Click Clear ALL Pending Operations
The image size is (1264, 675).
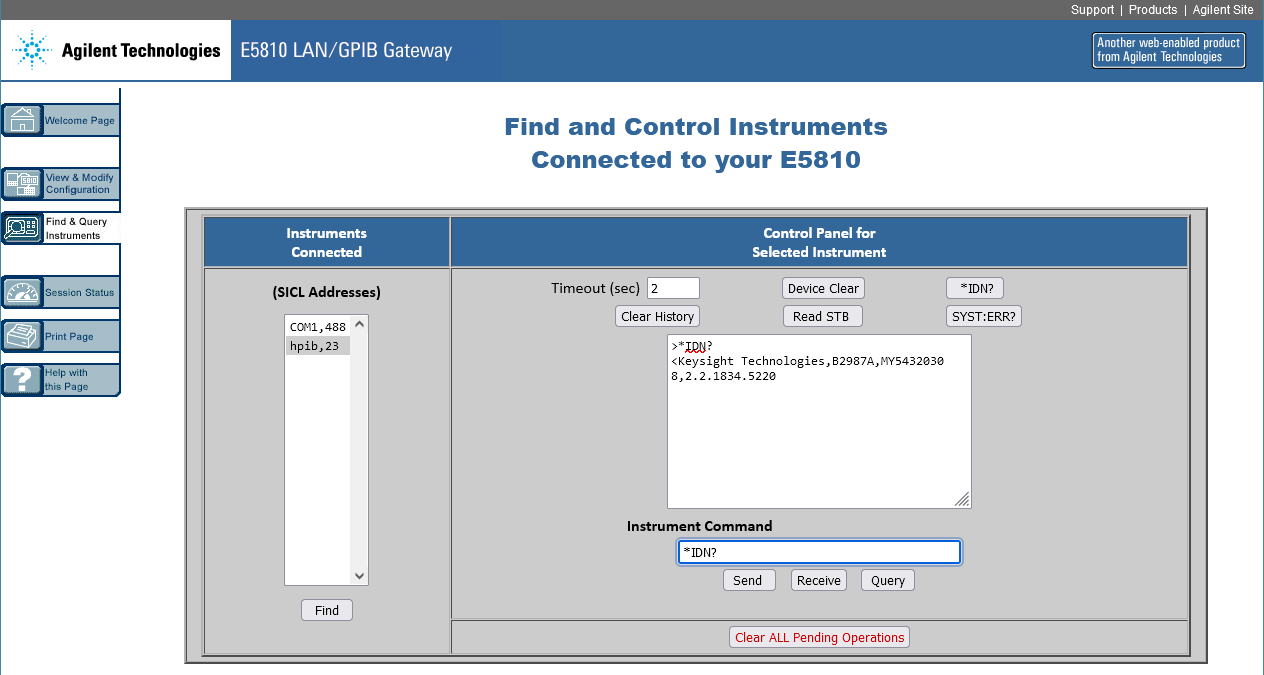(x=820, y=637)
